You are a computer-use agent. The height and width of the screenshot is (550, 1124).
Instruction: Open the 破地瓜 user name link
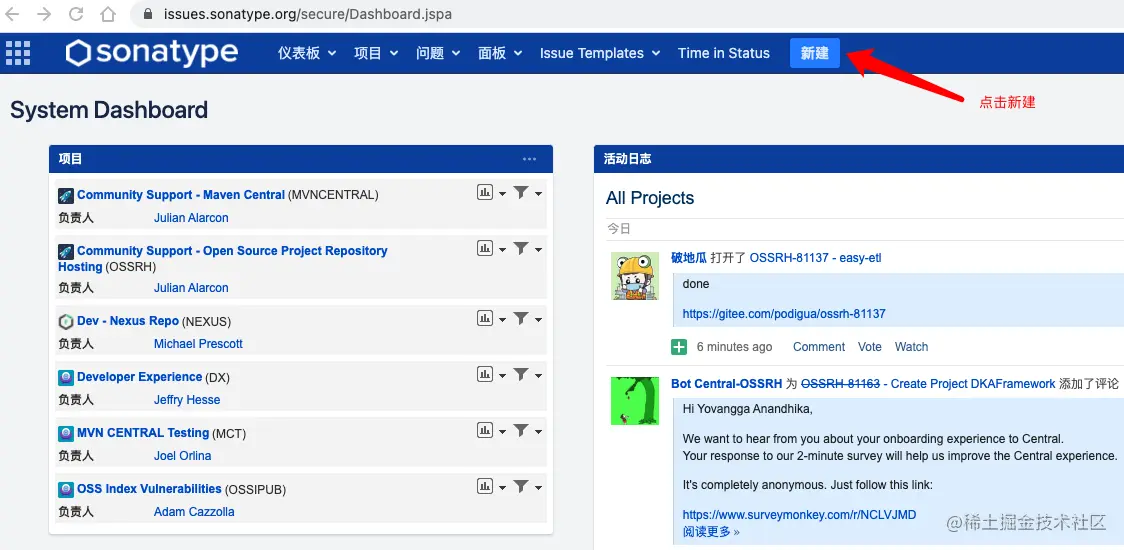[x=688, y=258]
